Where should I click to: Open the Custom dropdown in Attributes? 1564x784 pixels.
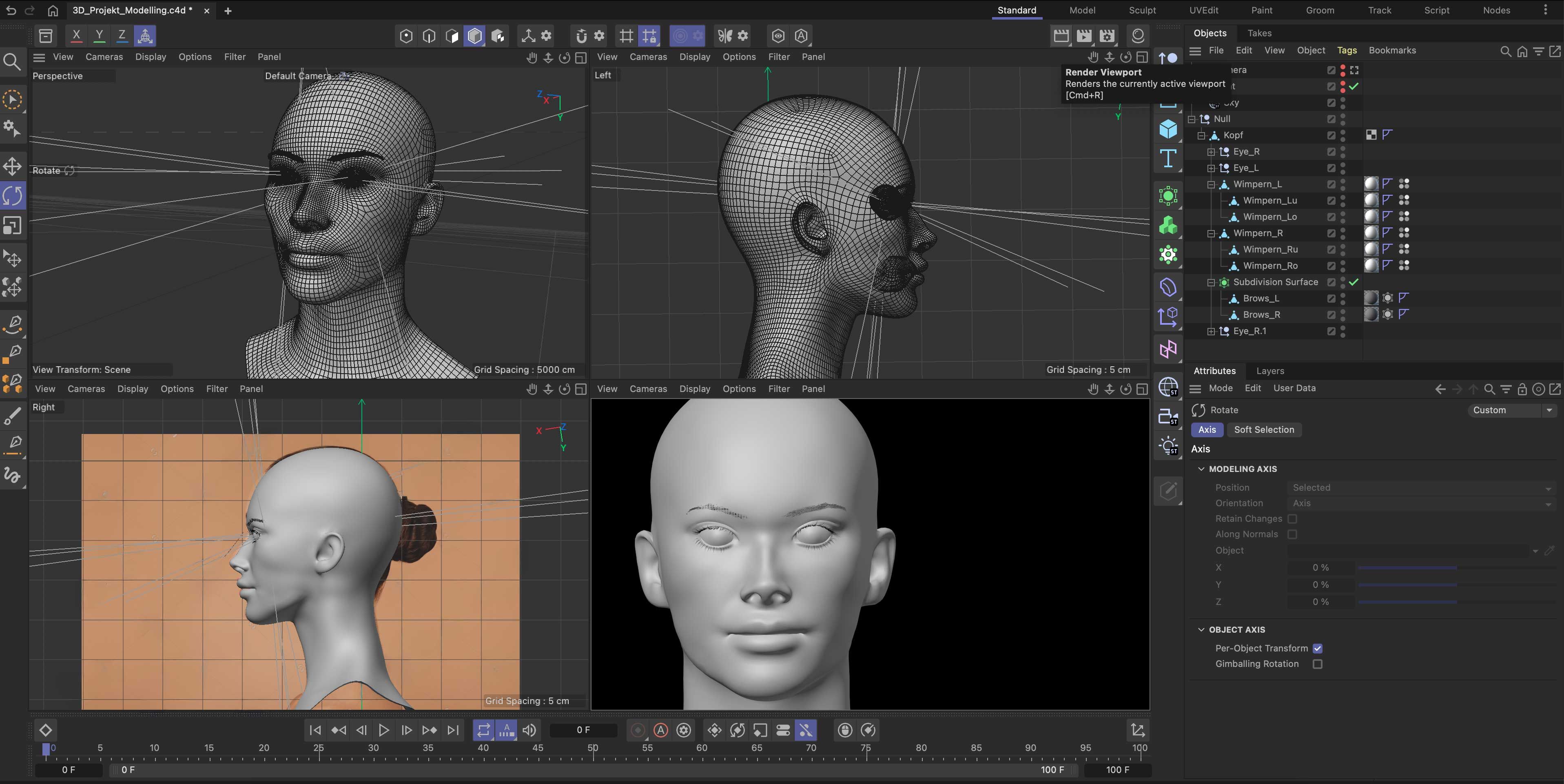coord(1511,410)
